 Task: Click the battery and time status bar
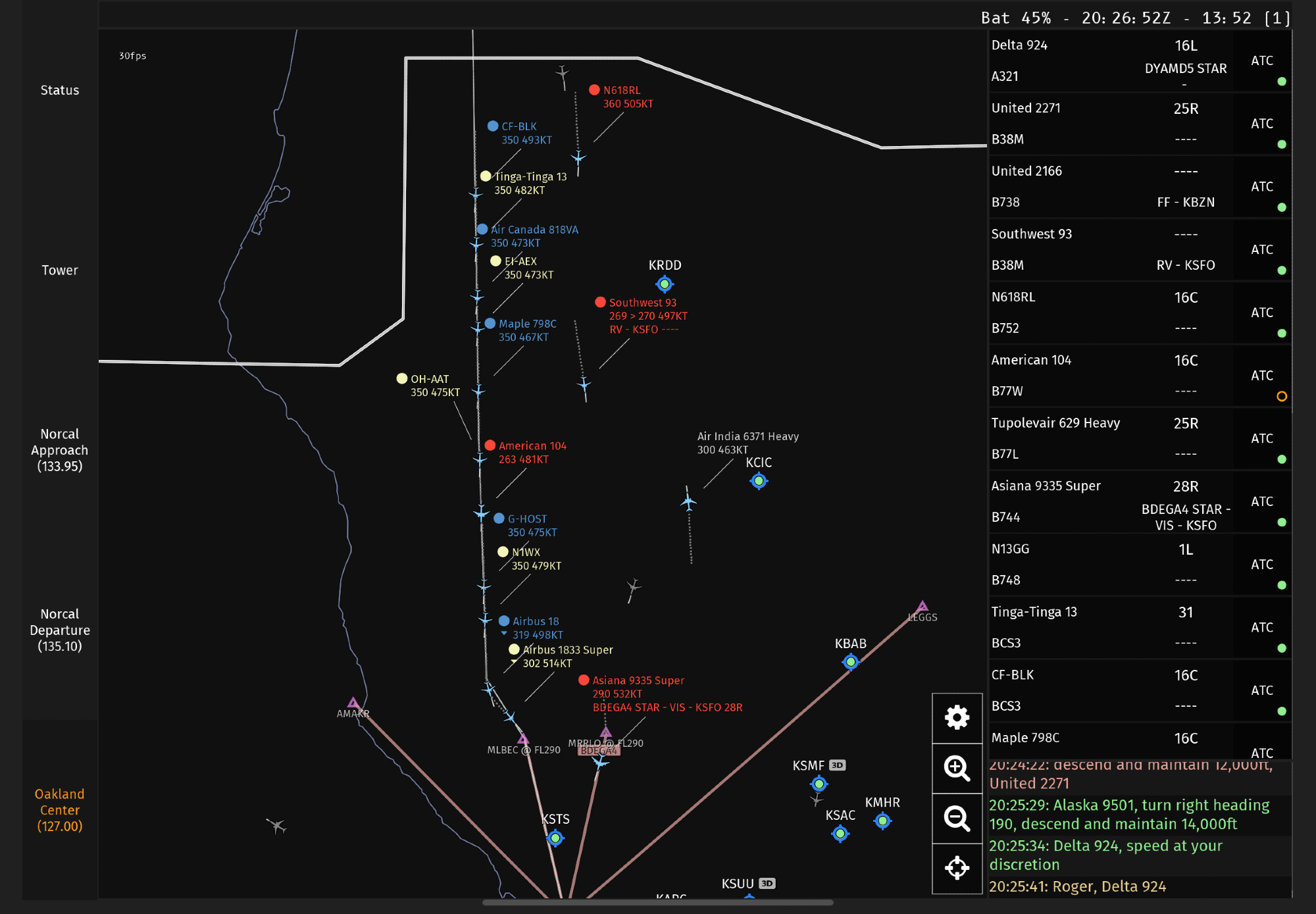pos(1135,18)
